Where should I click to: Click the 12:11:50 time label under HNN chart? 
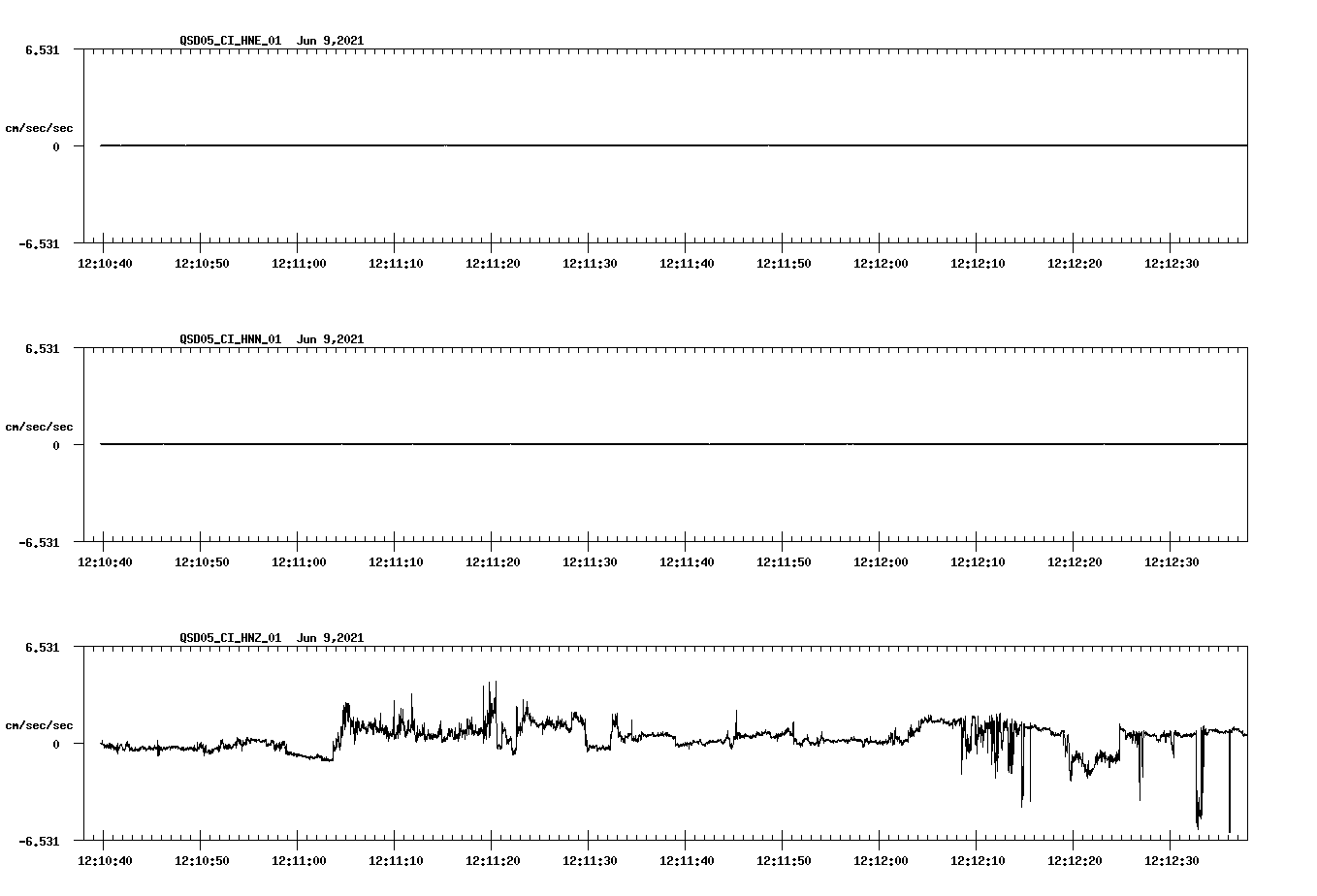pos(784,562)
